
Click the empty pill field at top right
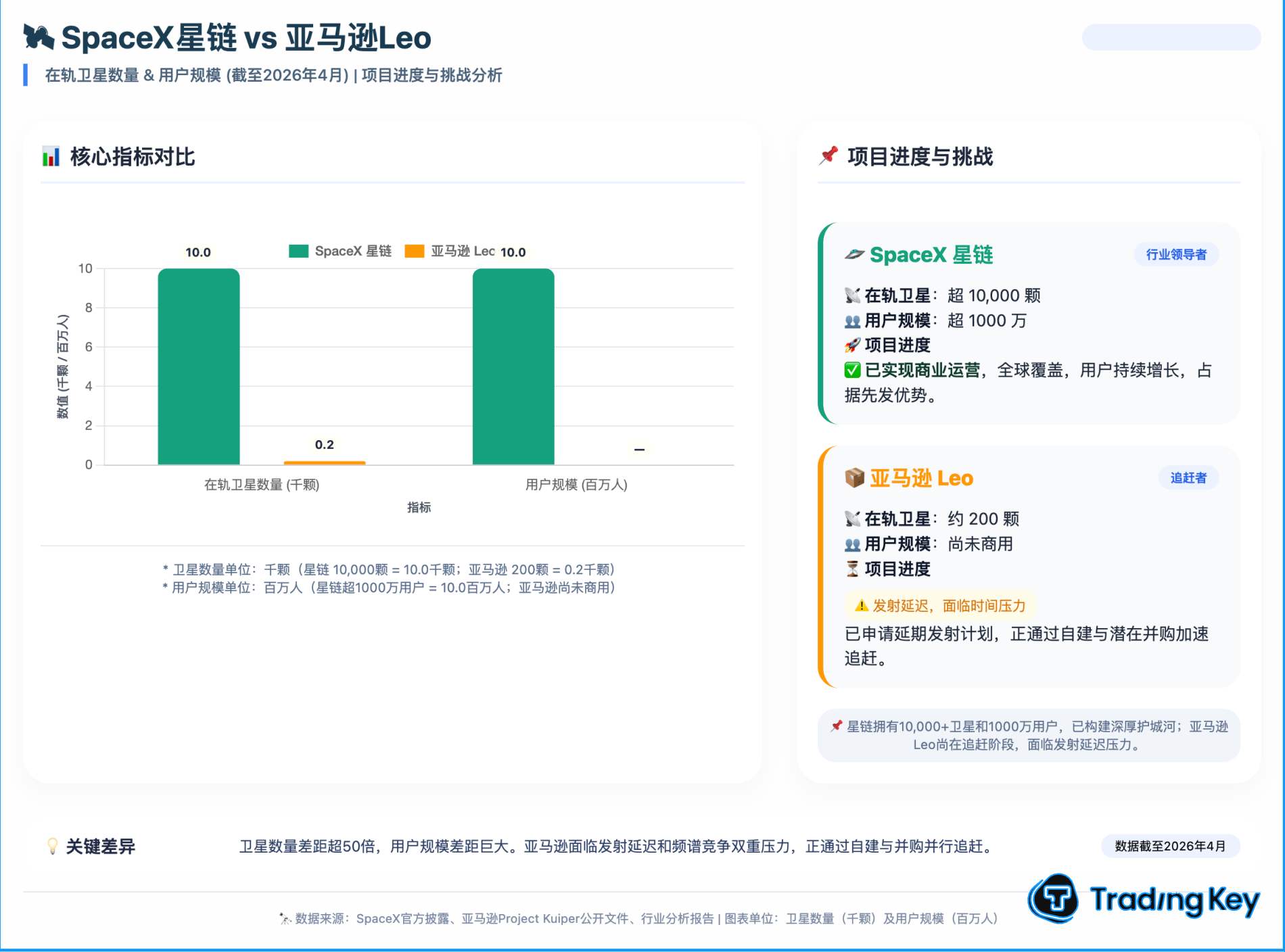tap(1171, 37)
